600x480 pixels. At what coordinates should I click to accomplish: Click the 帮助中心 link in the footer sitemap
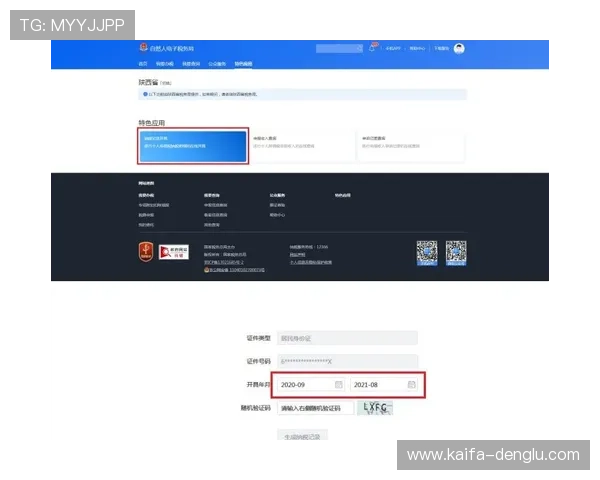[x=277, y=215]
